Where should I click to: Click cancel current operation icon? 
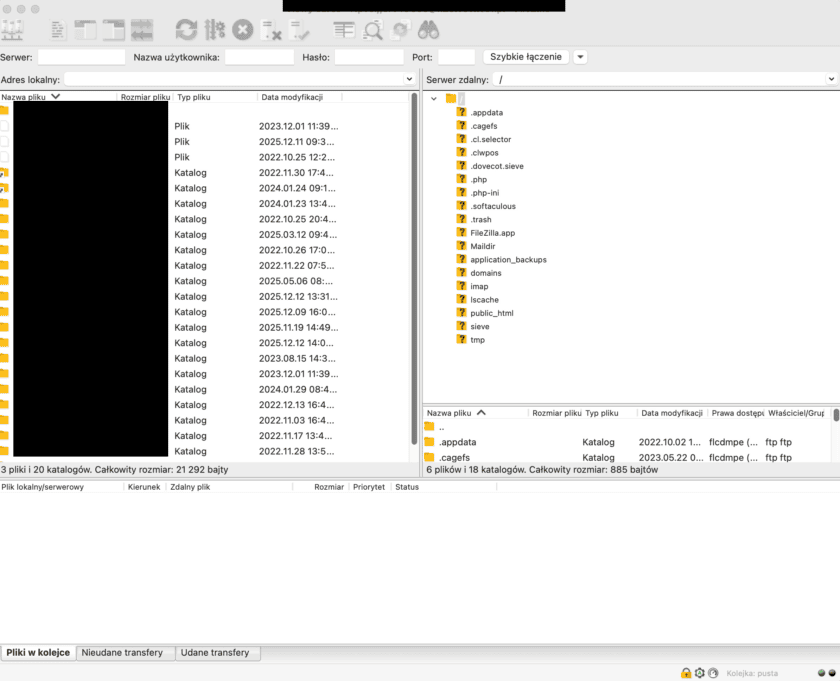(x=242, y=30)
